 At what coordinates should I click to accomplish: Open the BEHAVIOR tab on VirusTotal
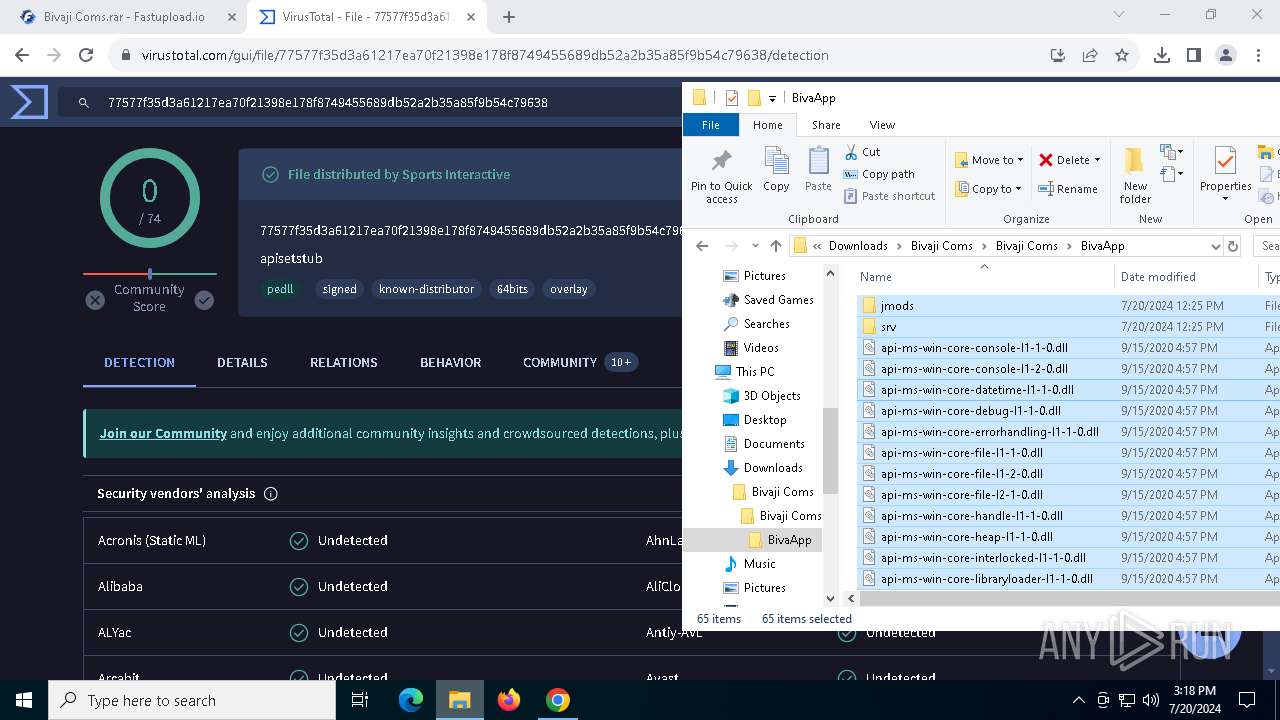451,362
